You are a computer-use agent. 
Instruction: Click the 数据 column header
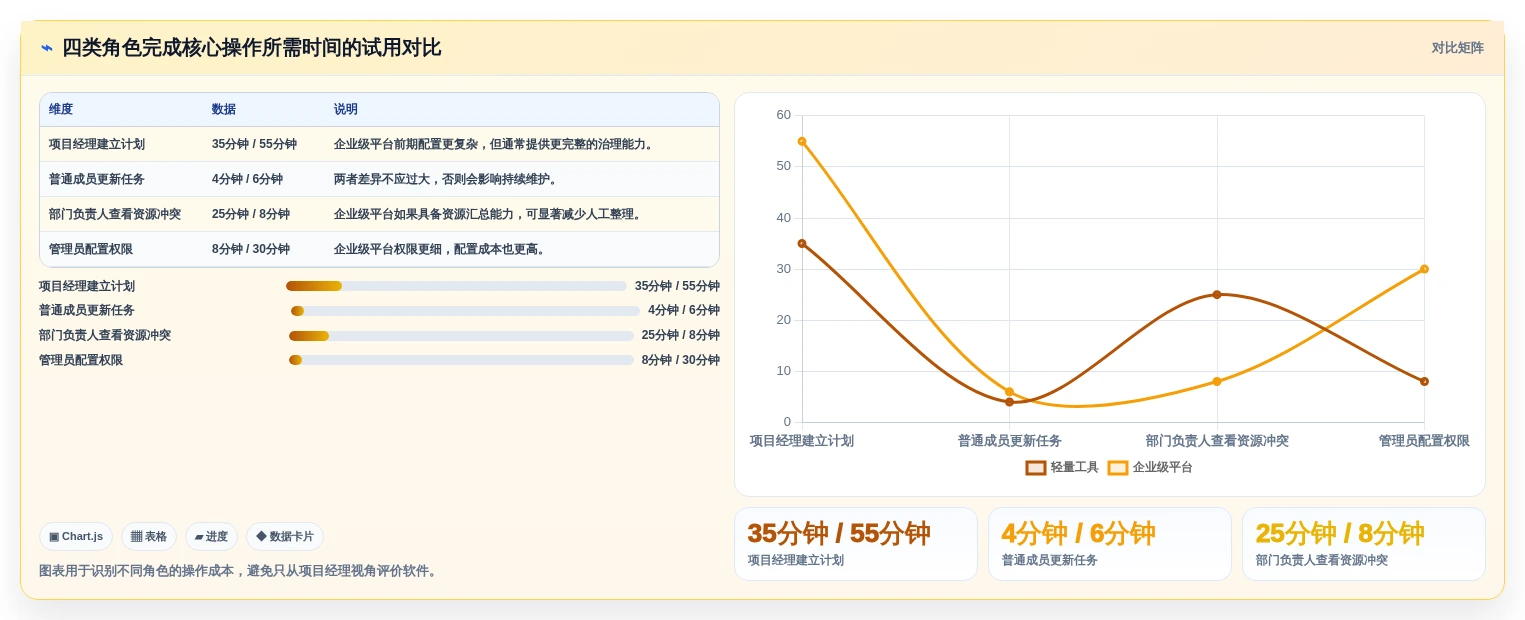224,109
